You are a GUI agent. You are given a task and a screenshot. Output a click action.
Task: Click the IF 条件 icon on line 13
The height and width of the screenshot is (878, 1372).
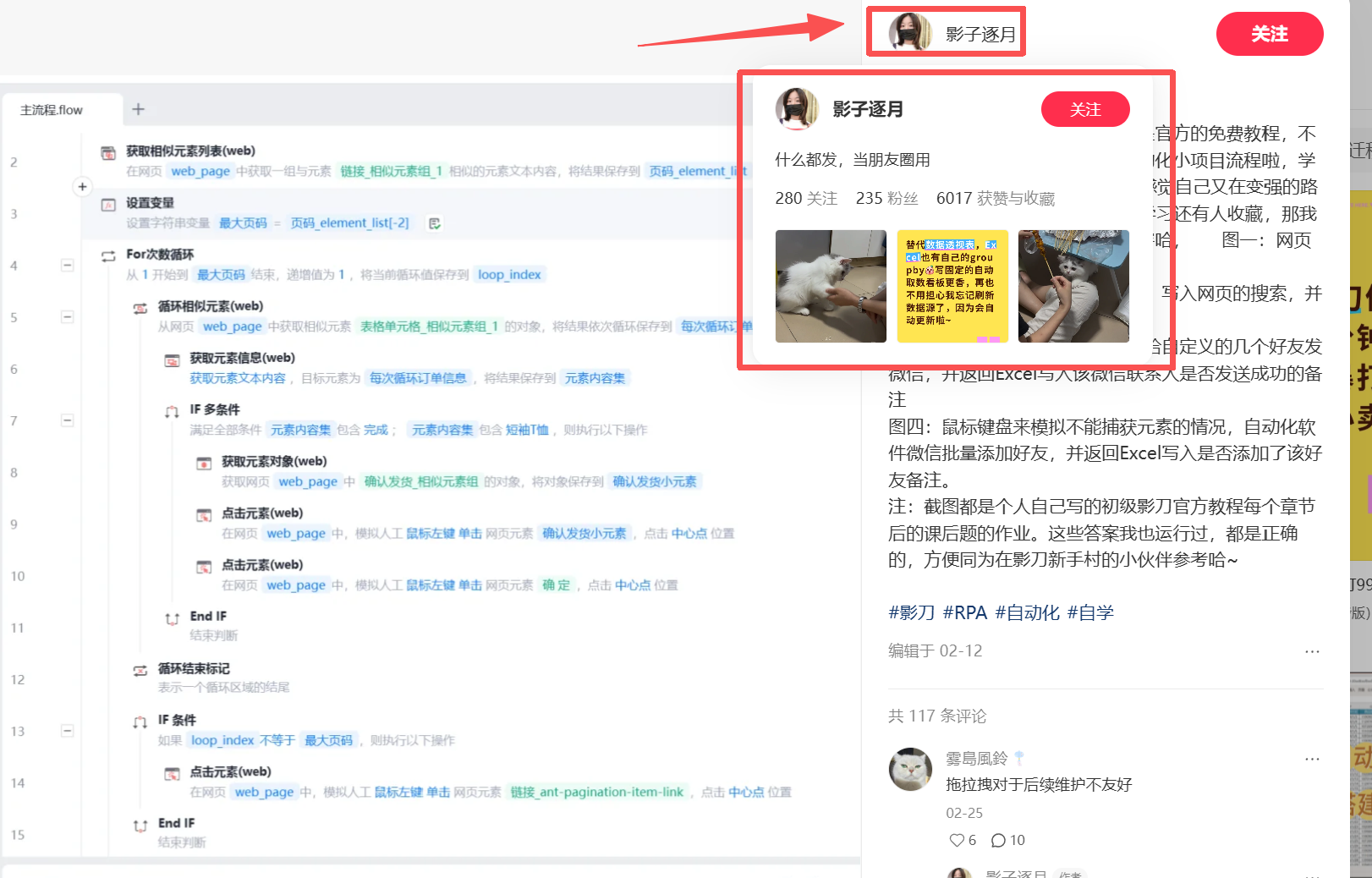click(140, 722)
